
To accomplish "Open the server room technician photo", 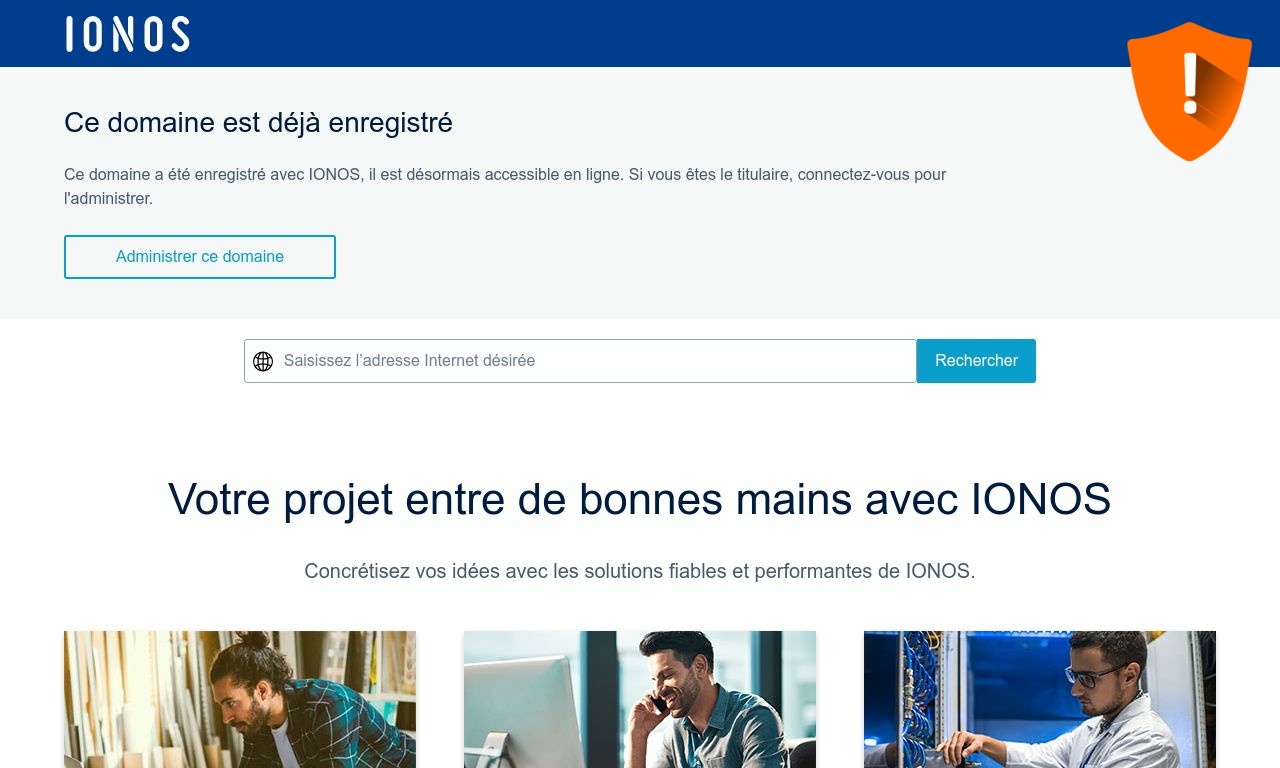I will [x=1040, y=699].
